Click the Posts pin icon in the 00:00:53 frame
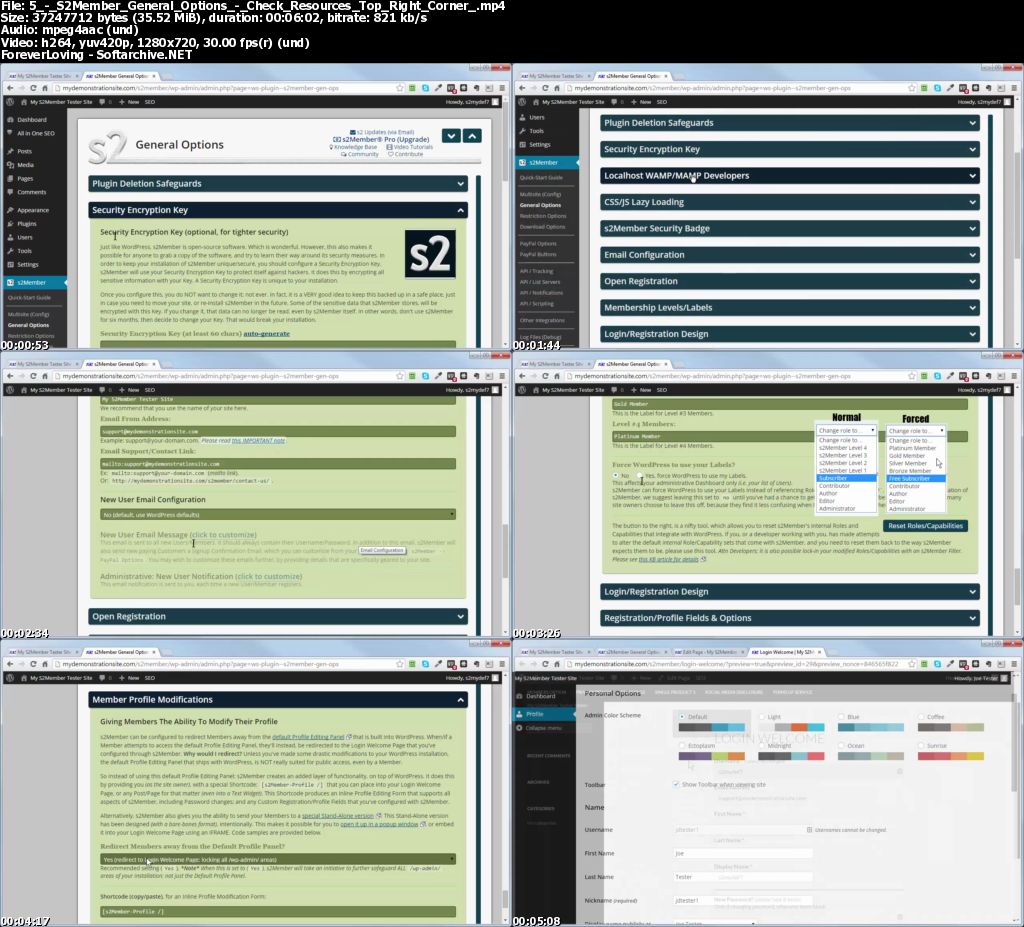This screenshot has width=1024, height=927. [10, 151]
